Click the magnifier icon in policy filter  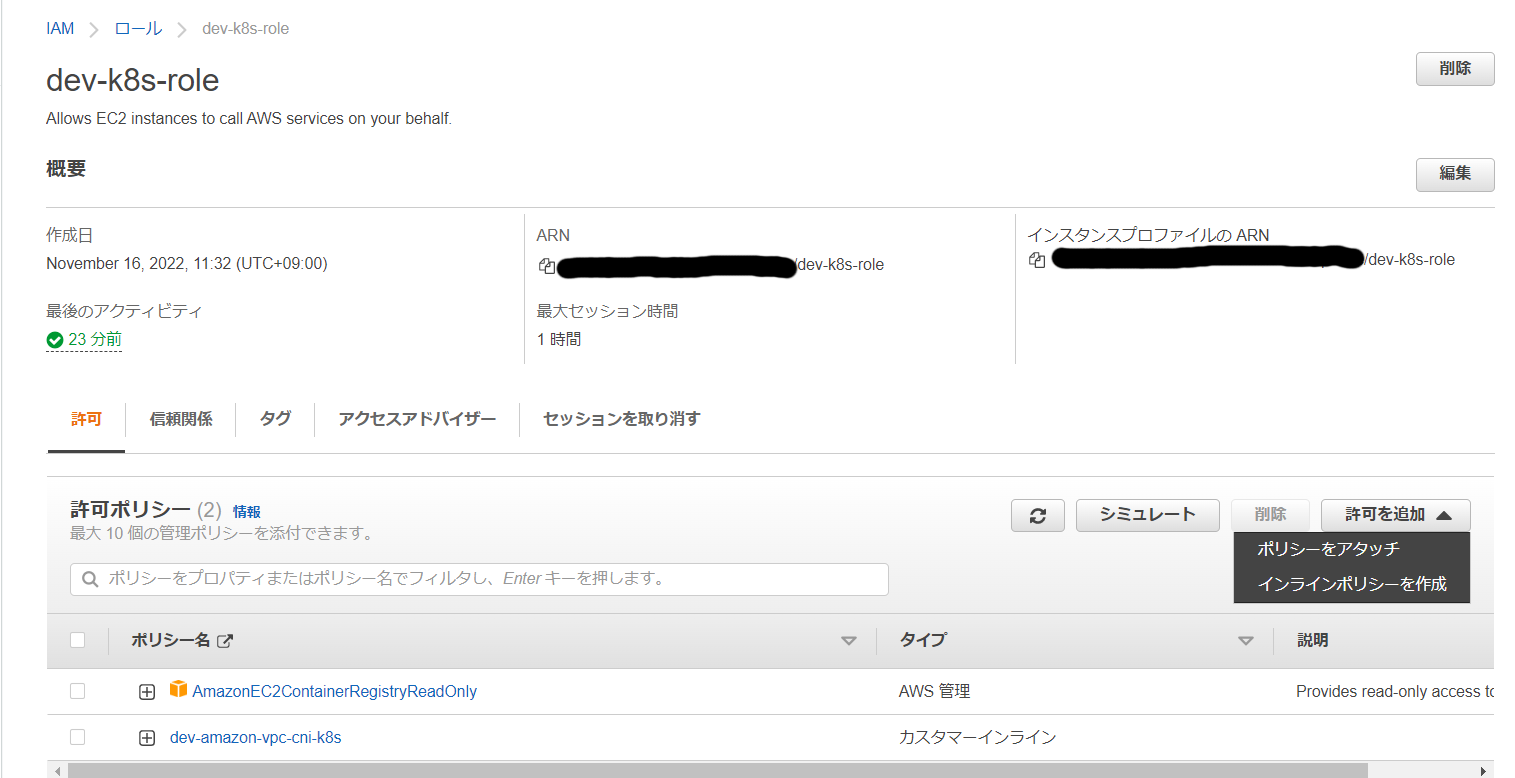click(90, 579)
